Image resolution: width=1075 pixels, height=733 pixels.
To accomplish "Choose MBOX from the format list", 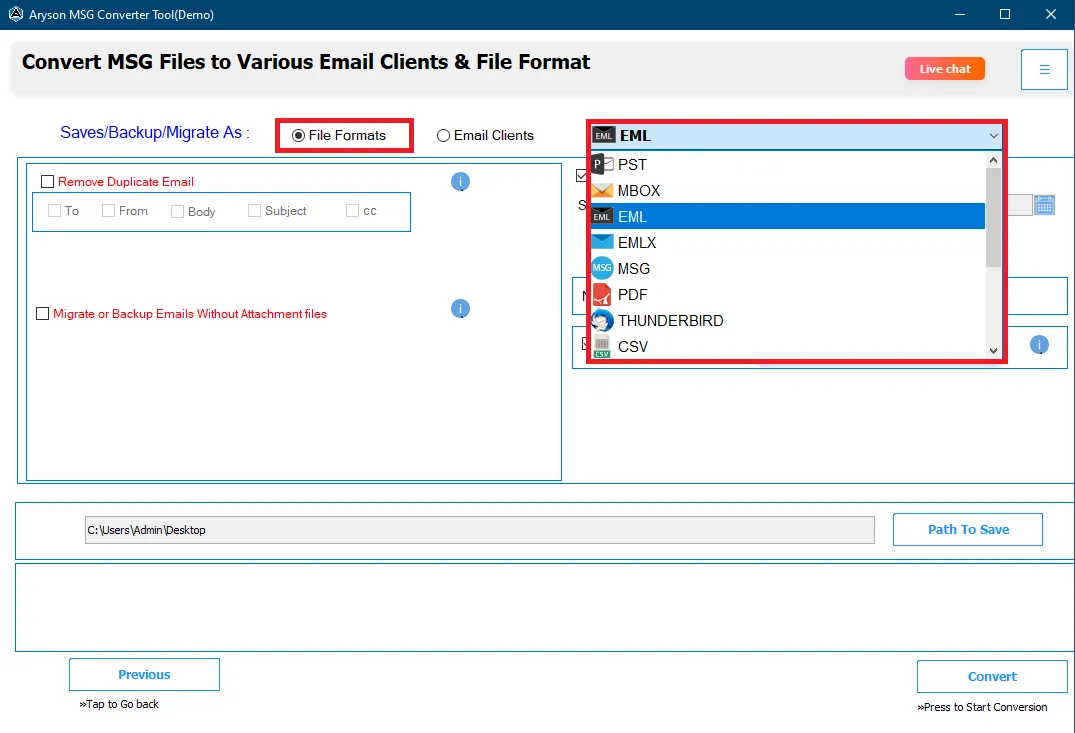I will pos(788,191).
